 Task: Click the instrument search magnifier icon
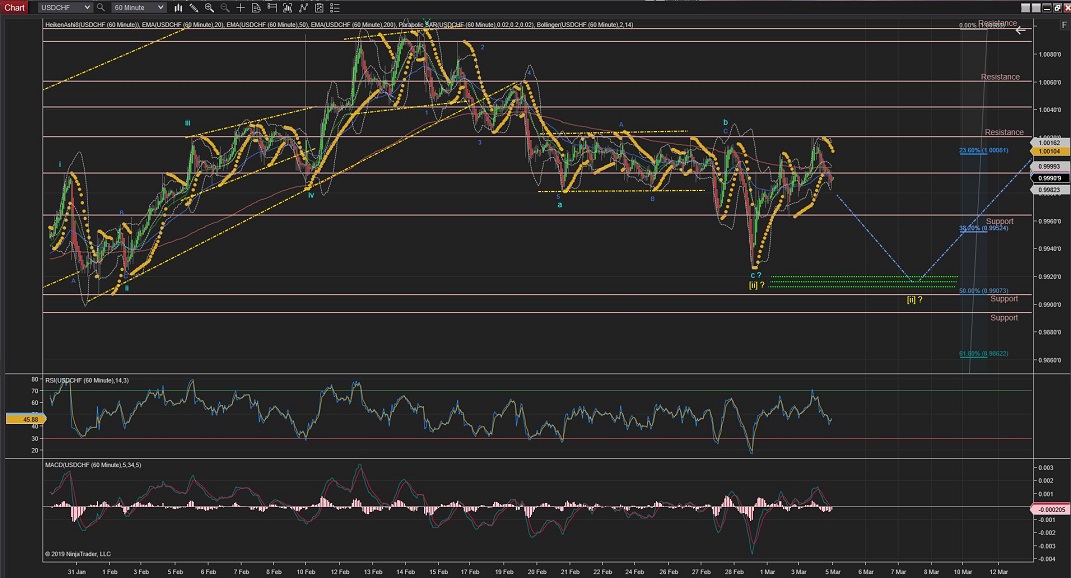click(x=101, y=8)
